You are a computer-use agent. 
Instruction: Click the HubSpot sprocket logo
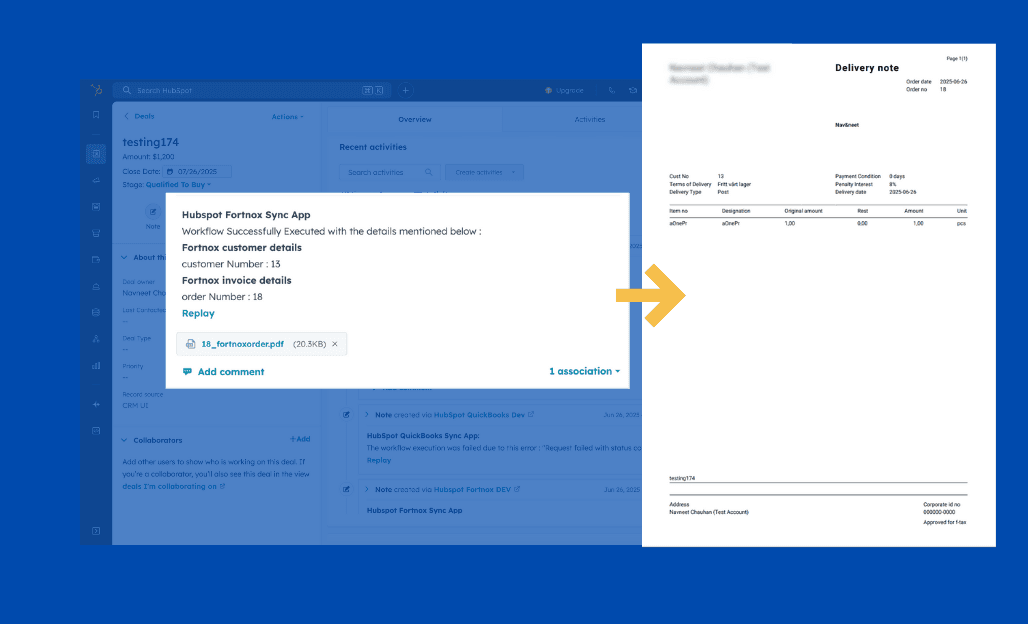click(x=96, y=90)
